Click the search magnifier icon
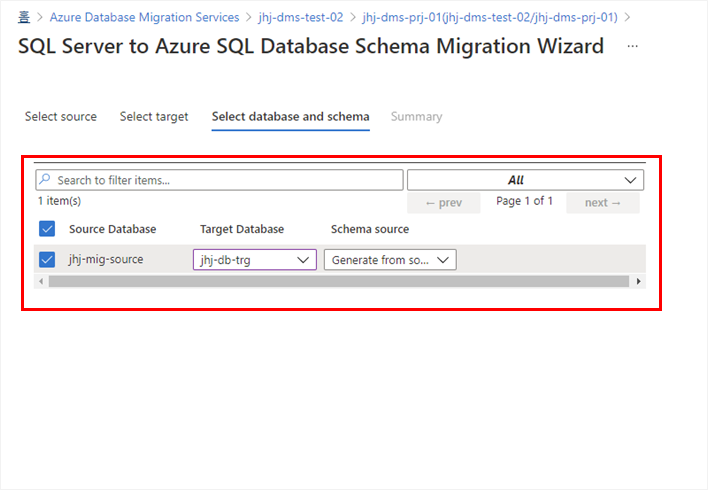This screenshot has height=490, width=708. pos(45,179)
